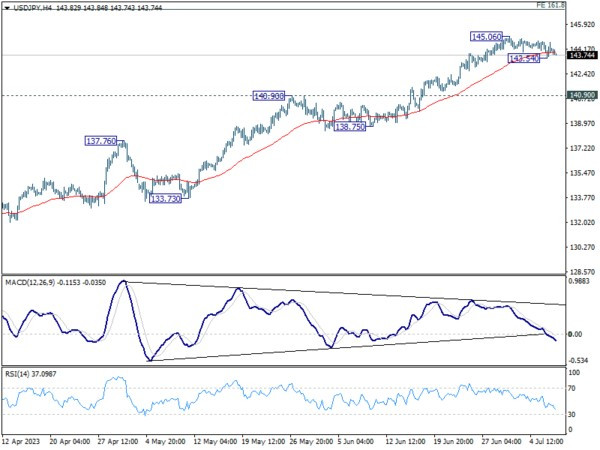Image resolution: width=600 pixels, height=450 pixels.
Task: Click the 27 Apr 12:00 time label
Action: click(118, 441)
